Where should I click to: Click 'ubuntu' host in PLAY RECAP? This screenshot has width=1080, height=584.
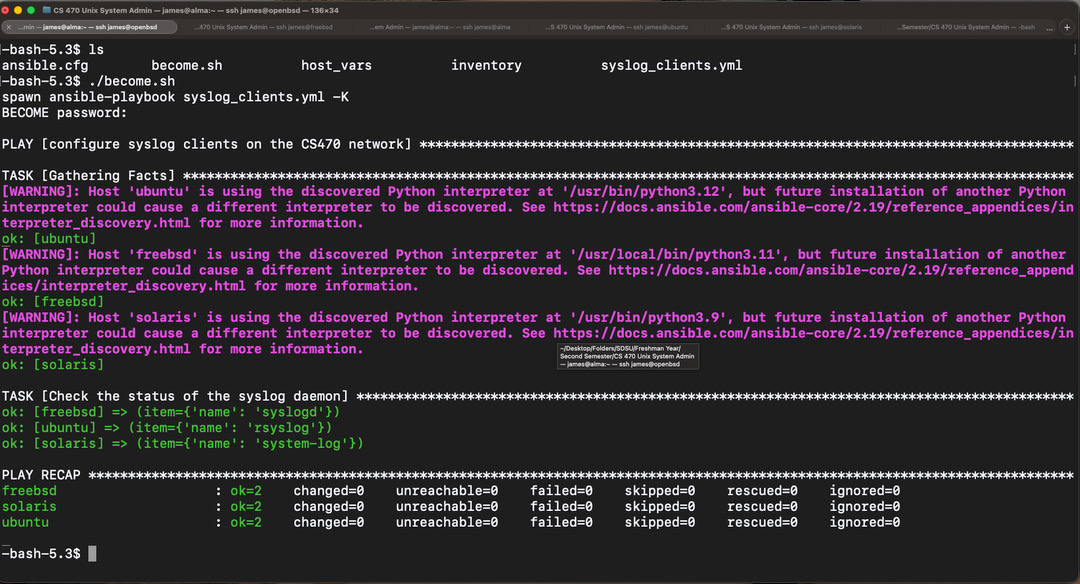tap(25, 523)
